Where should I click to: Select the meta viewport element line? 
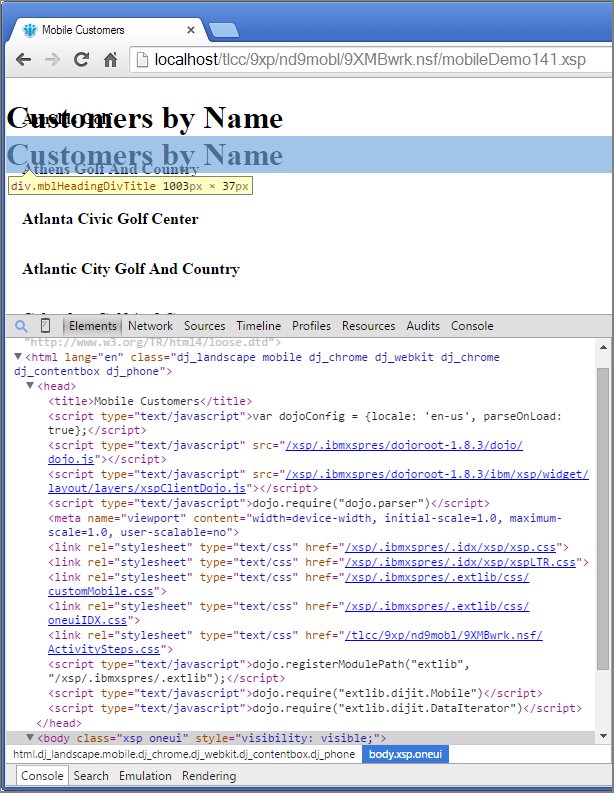pyautogui.click(x=305, y=525)
